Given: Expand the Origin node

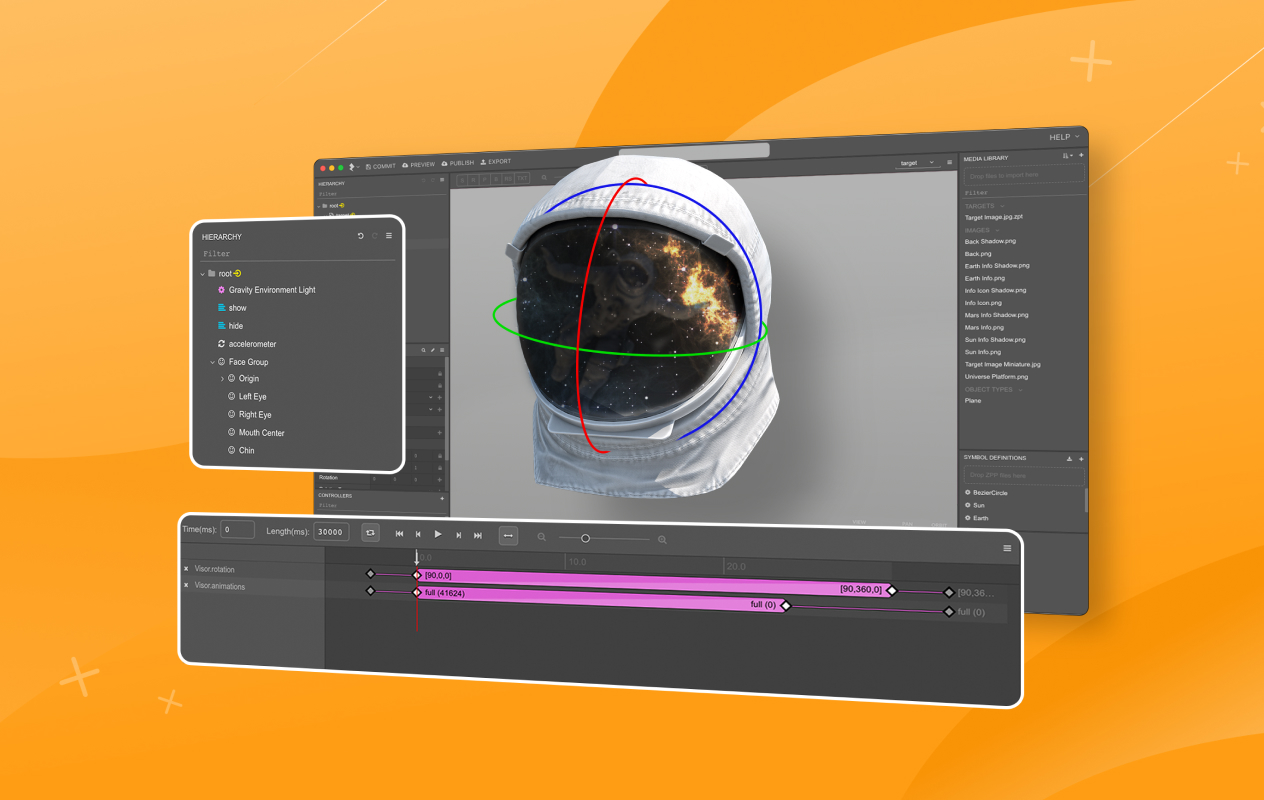Looking at the screenshot, I should (222, 379).
